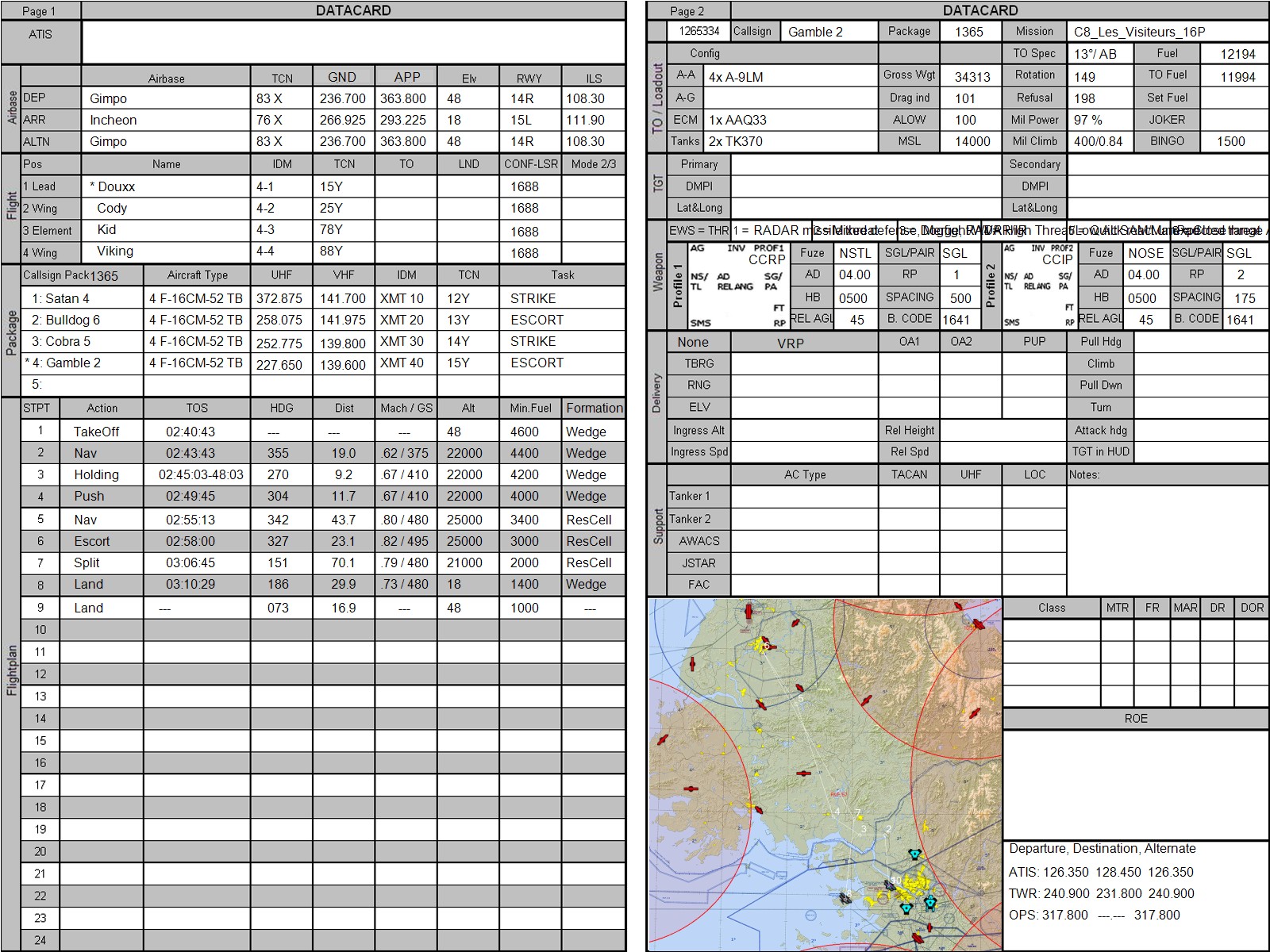Select the Holding steerpoint row in flightplan
The height and width of the screenshot is (952, 1270).
tap(96, 474)
